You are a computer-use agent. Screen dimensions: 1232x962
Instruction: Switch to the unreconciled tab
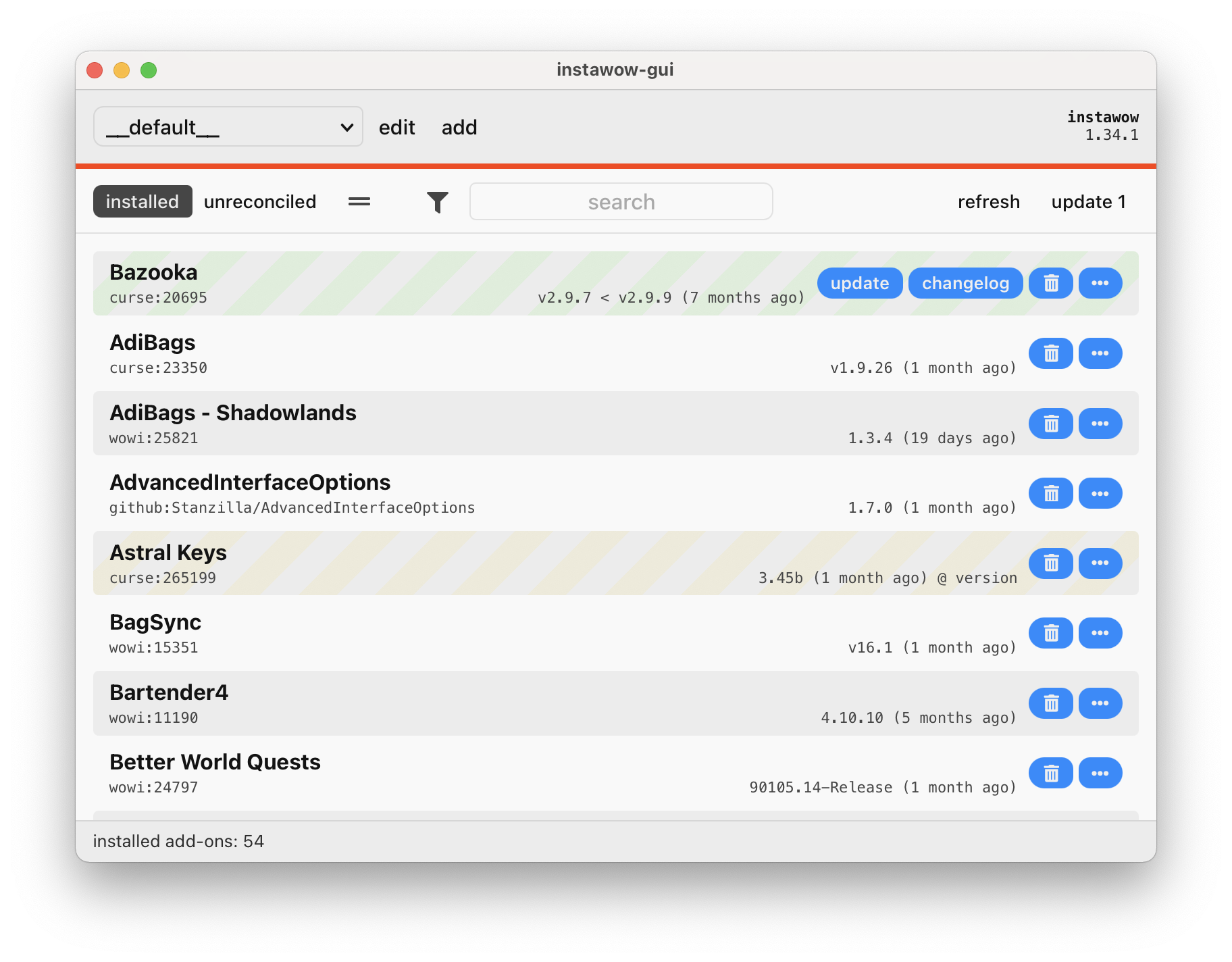(260, 201)
